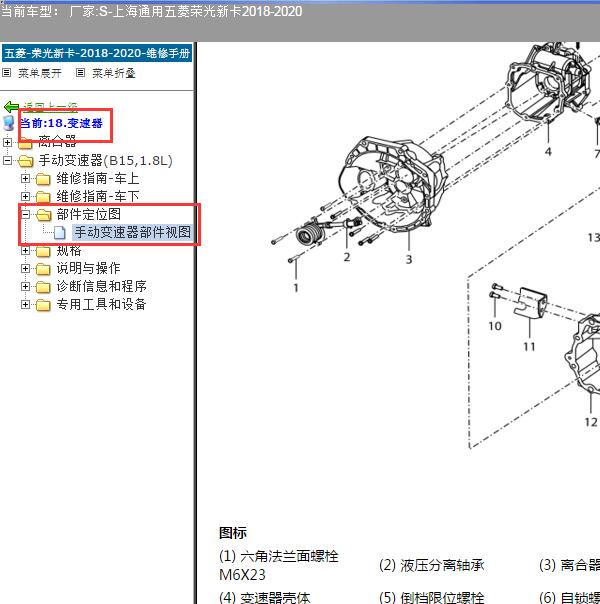The width and height of the screenshot is (600, 604).
Task: Click the menu expand icon (菜单展开)
Action: click(7, 72)
